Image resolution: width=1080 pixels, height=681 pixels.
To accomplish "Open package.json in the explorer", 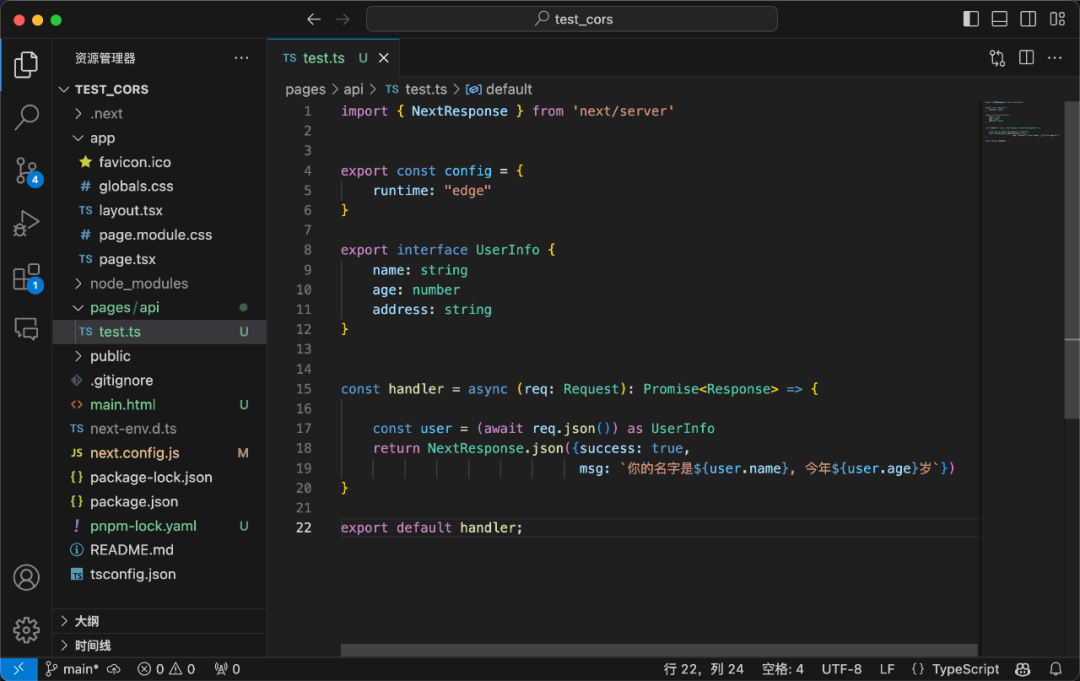I will pyautogui.click(x=134, y=501).
